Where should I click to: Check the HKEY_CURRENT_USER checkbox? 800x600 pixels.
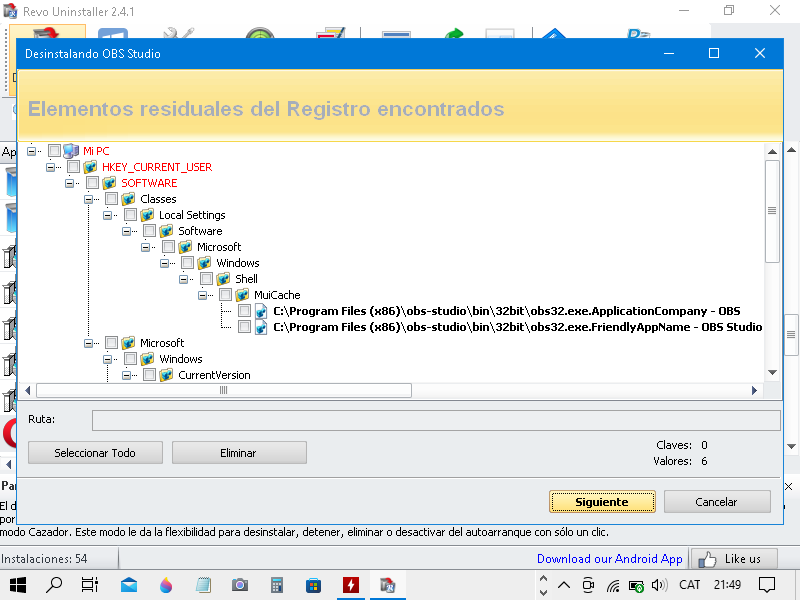pyautogui.click(x=73, y=167)
